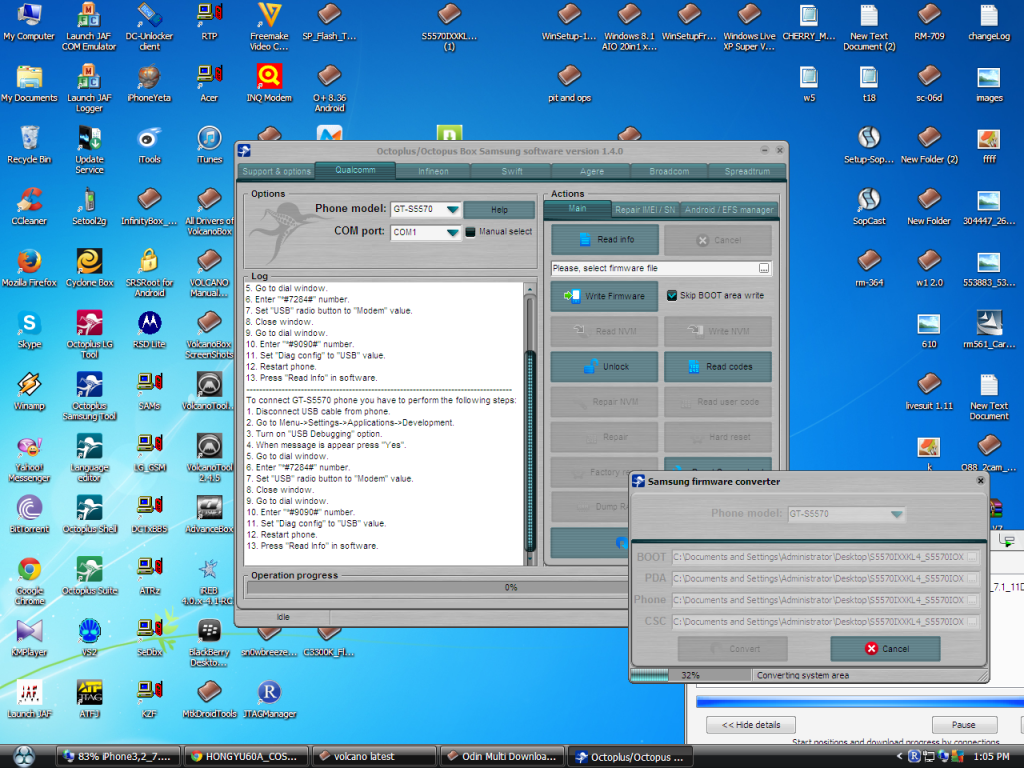The height and width of the screenshot is (768, 1024).
Task: Open Phone model dropdown in firmware converter
Action: tap(897, 514)
